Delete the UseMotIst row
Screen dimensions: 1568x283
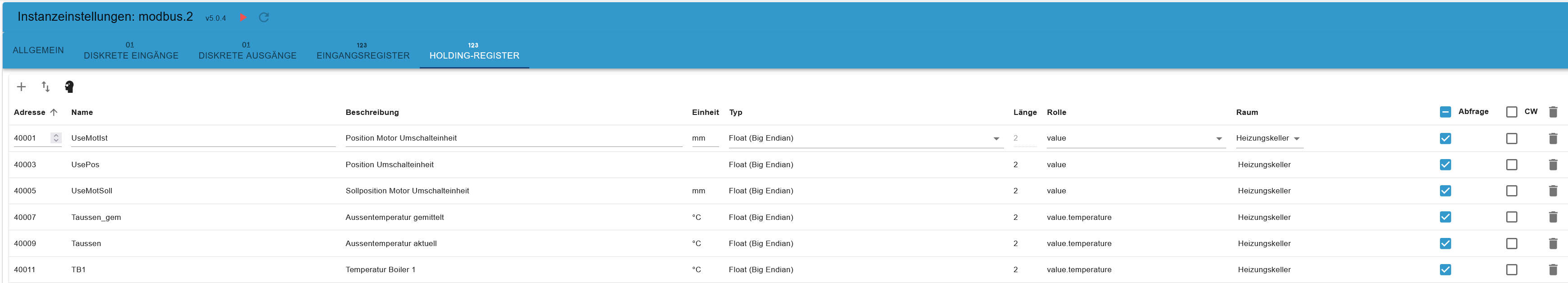pos(1553,139)
